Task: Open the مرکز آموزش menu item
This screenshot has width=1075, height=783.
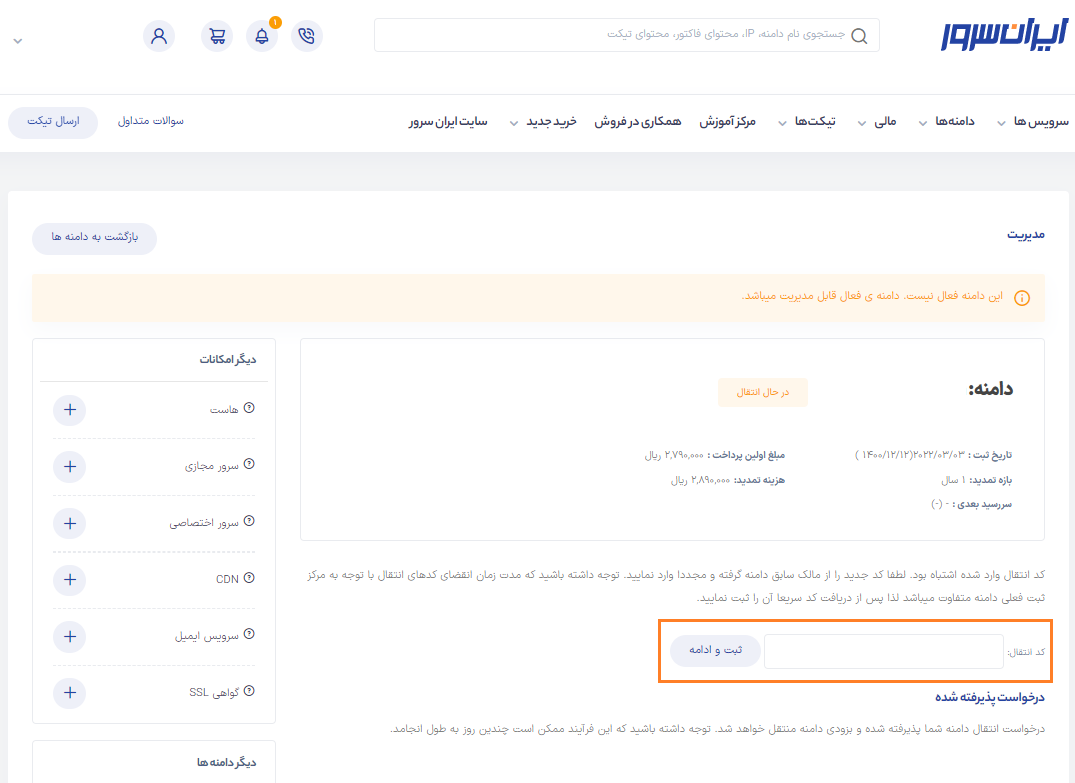Action: point(727,122)
